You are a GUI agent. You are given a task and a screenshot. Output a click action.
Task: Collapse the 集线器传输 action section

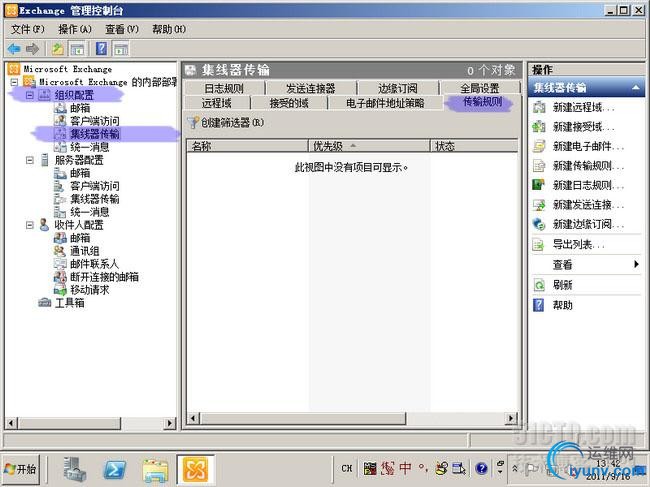pyautogui.click(x=635, y=87)
